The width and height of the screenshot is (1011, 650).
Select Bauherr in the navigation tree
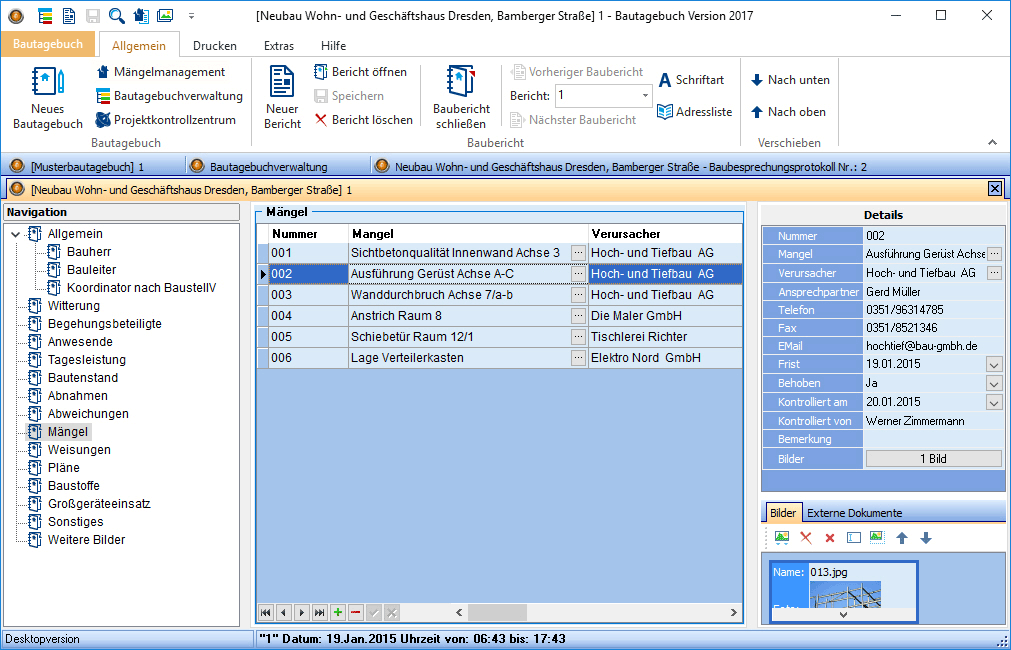(89, 251)
